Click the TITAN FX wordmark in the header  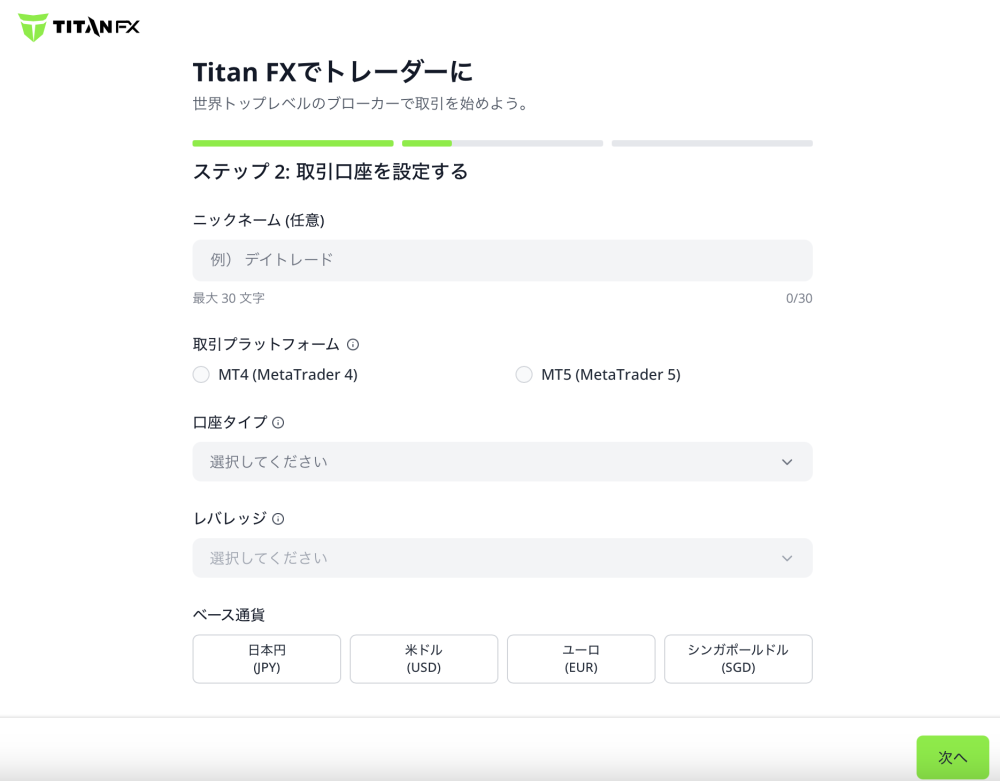click(x=97, y=28)
